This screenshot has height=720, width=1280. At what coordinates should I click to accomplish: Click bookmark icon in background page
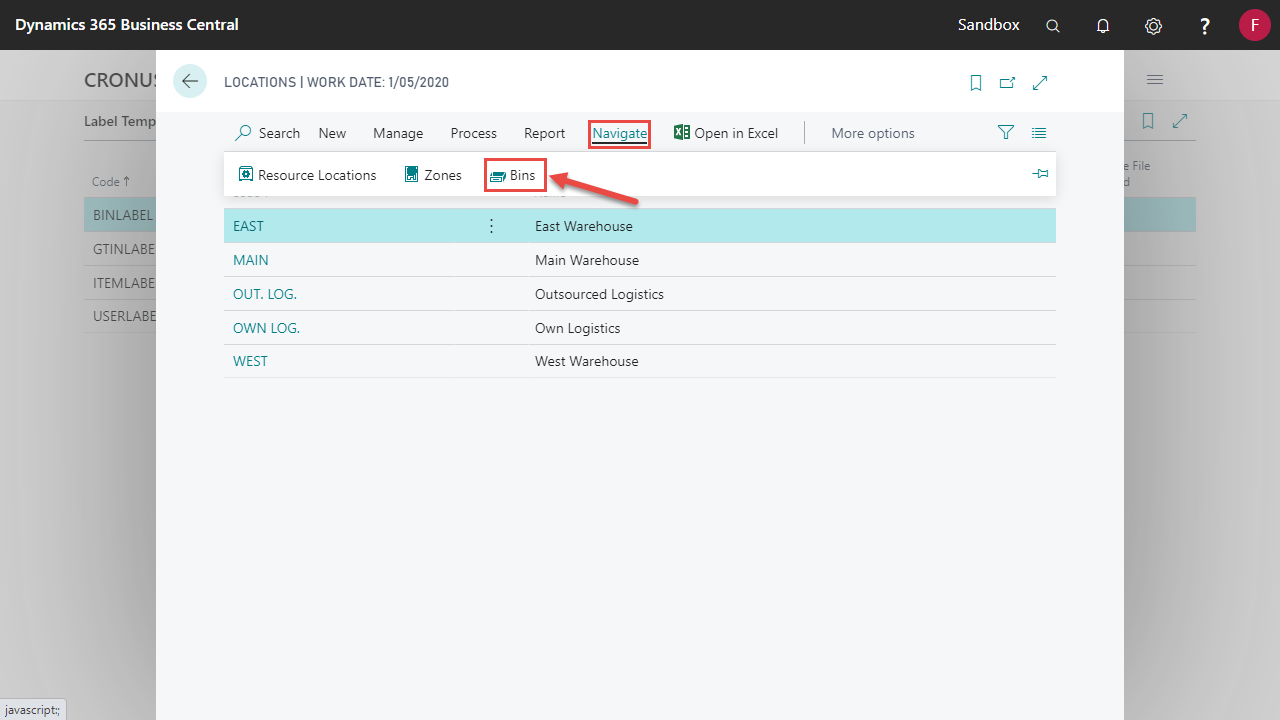tap(1148, 121)
